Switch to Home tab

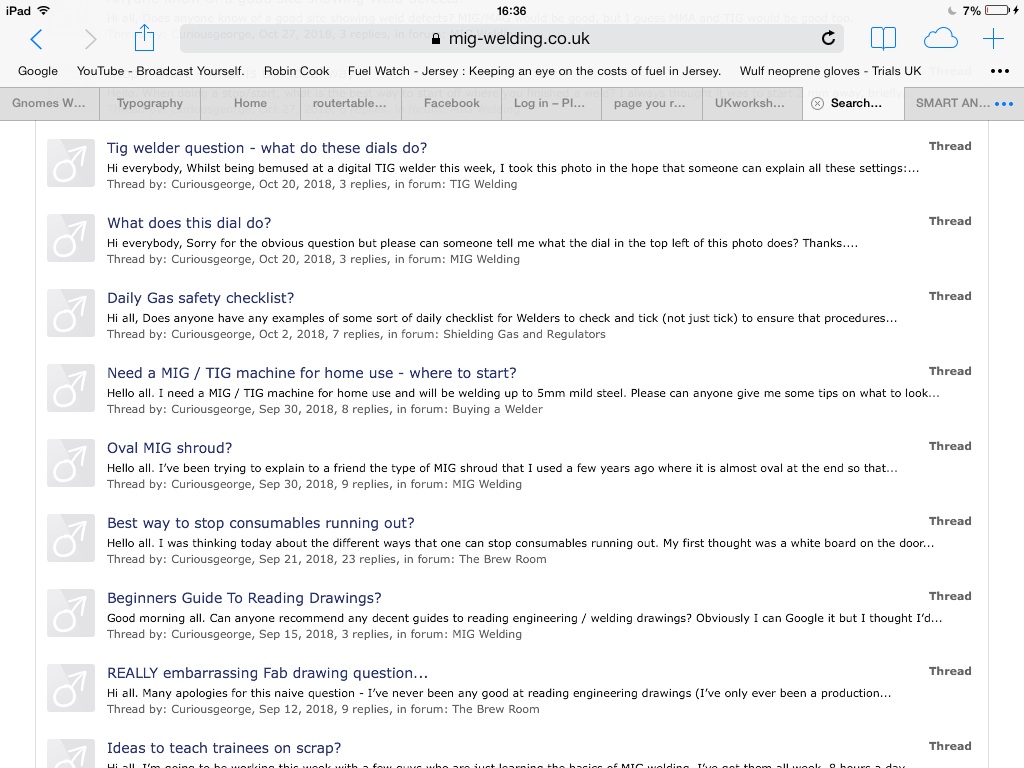coord(250,103)
